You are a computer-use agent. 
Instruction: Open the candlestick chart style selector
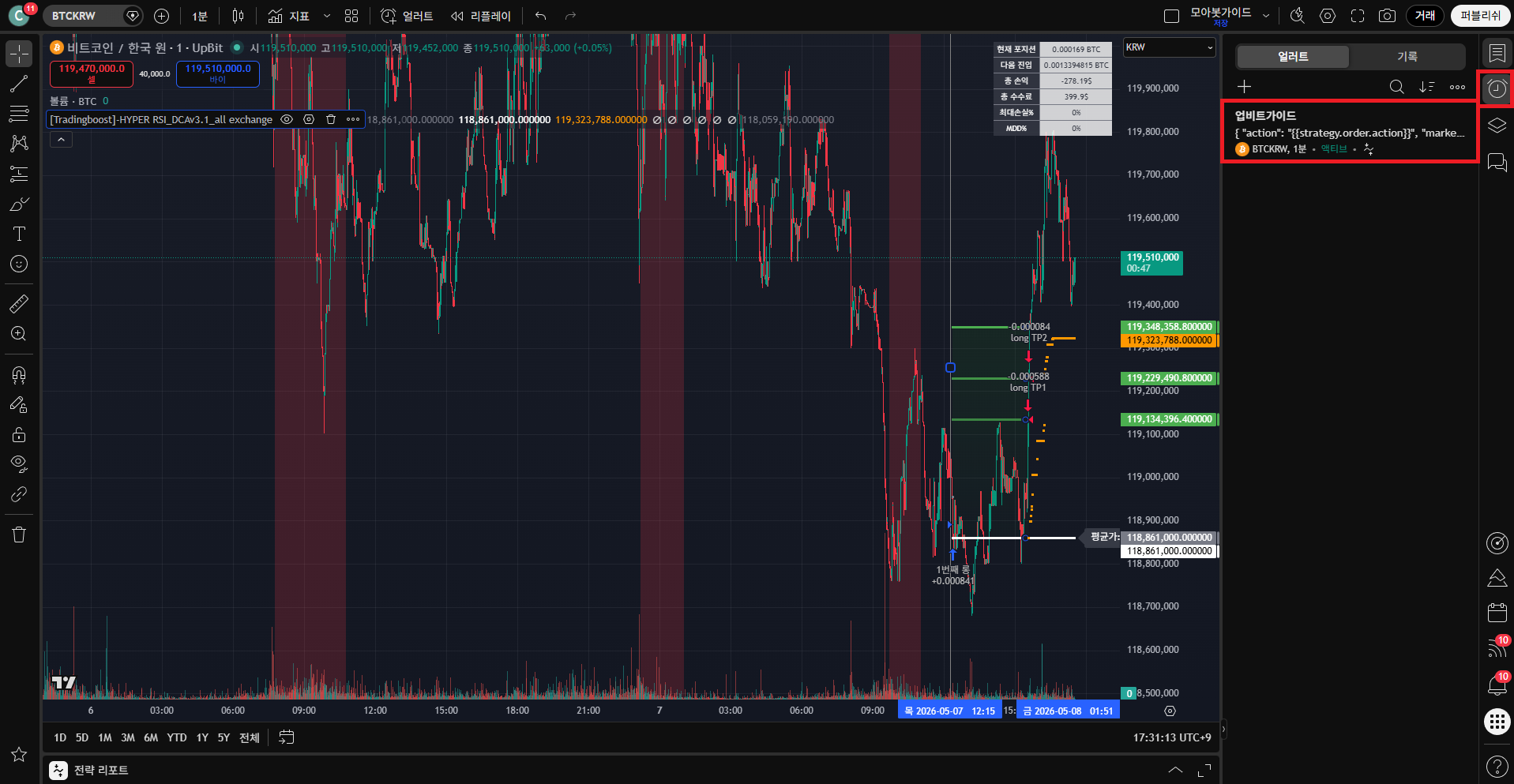(239, 16)
